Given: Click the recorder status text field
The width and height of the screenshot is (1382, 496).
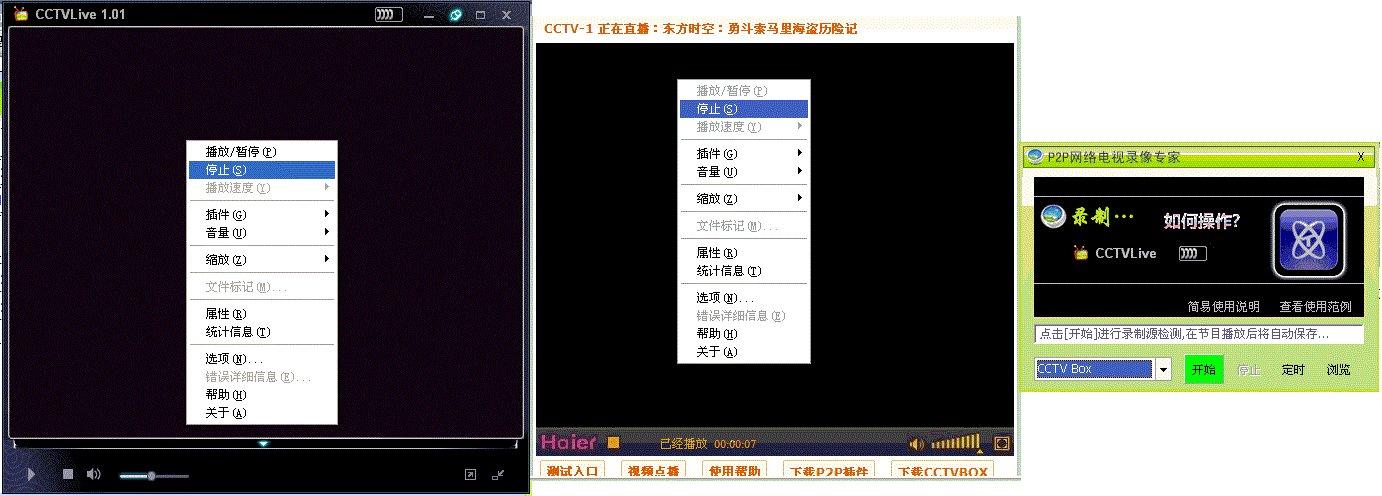Looking at the screenshot, I should pos(1198,333).
